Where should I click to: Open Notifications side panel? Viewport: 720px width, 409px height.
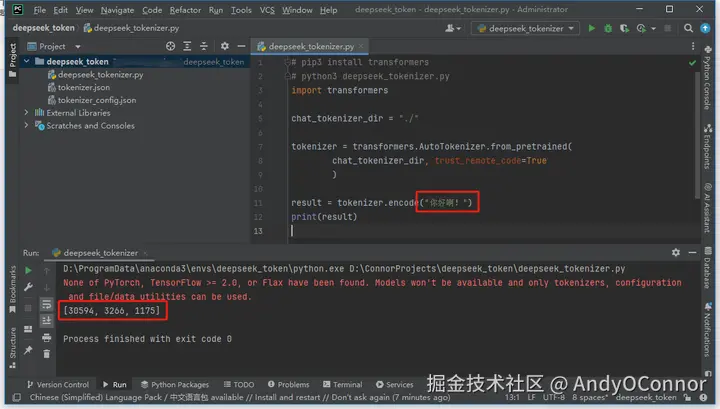point(707,330)
